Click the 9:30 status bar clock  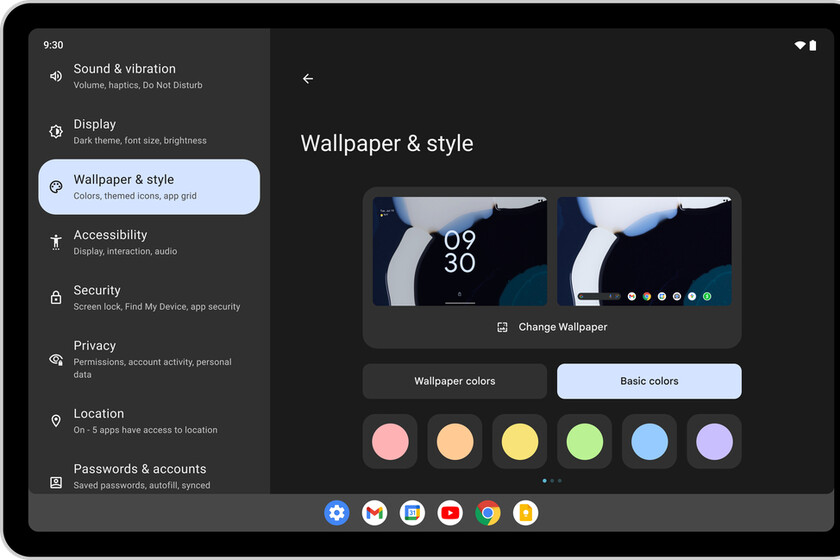53,45
